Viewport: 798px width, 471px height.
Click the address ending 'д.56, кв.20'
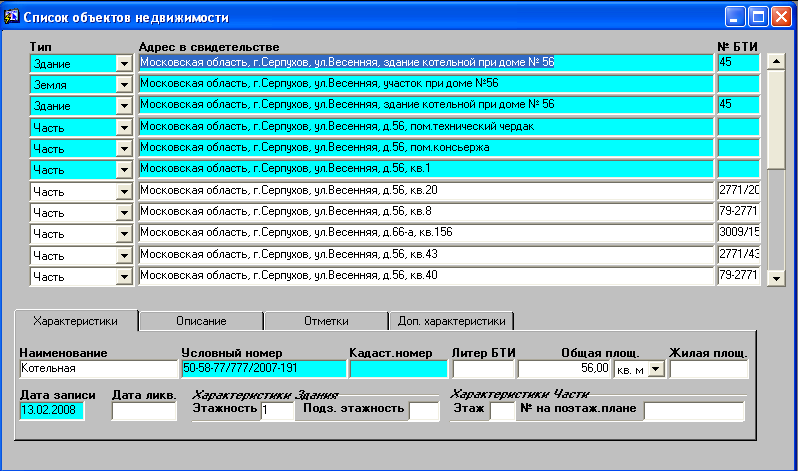point(426,190)
